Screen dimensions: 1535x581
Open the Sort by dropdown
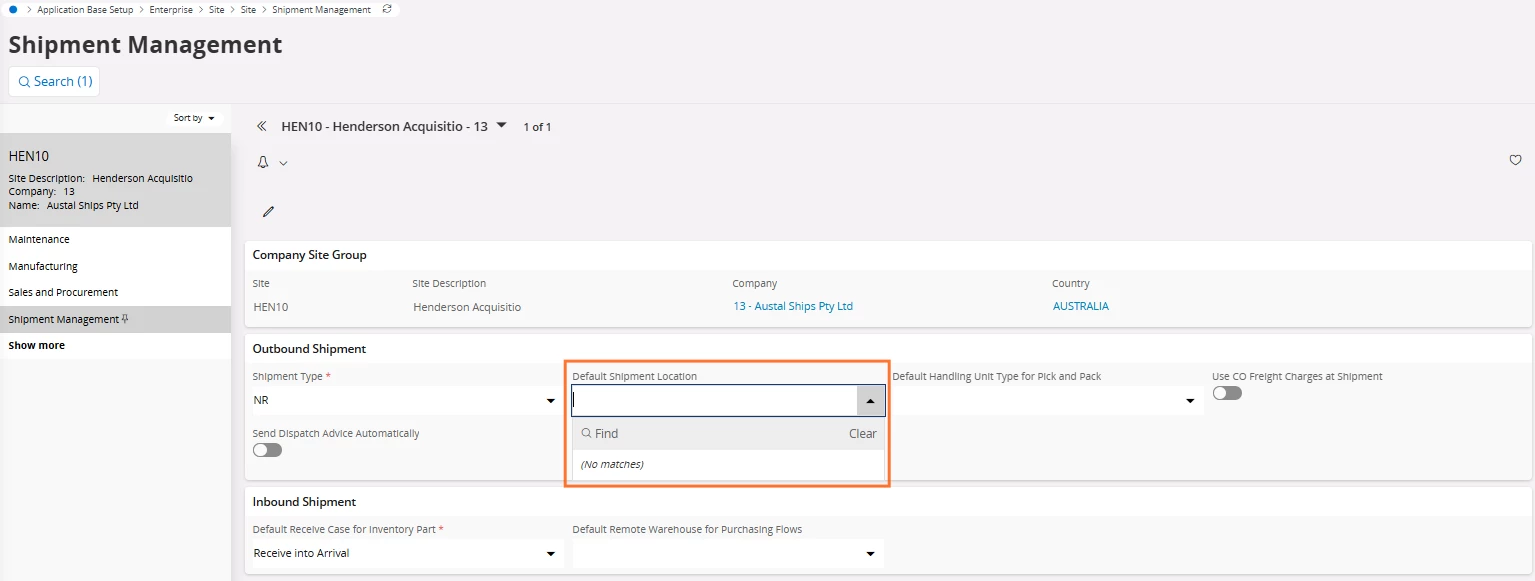(194, 118)
